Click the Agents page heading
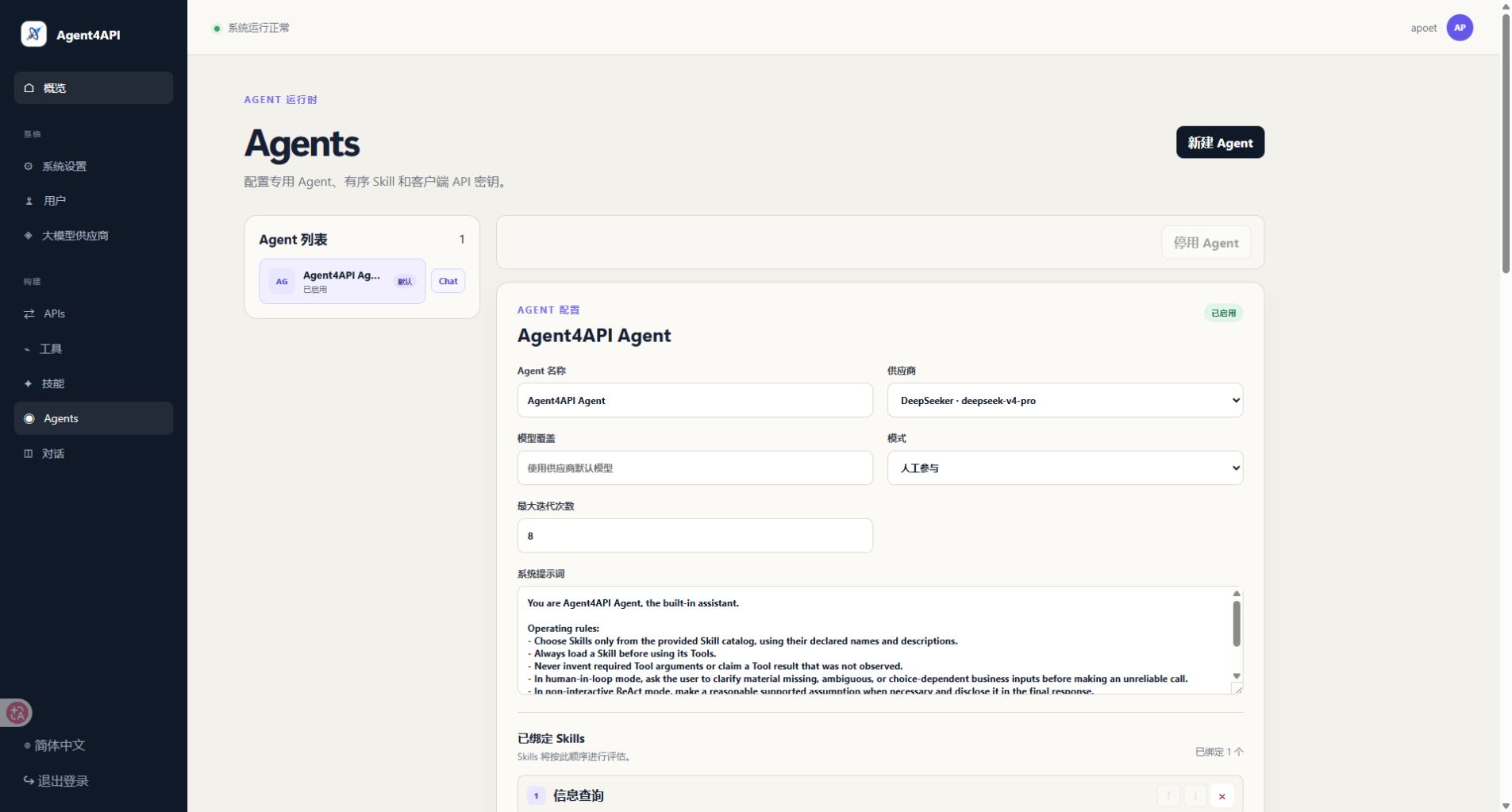 pyautogui.click(x=302, y=144)
